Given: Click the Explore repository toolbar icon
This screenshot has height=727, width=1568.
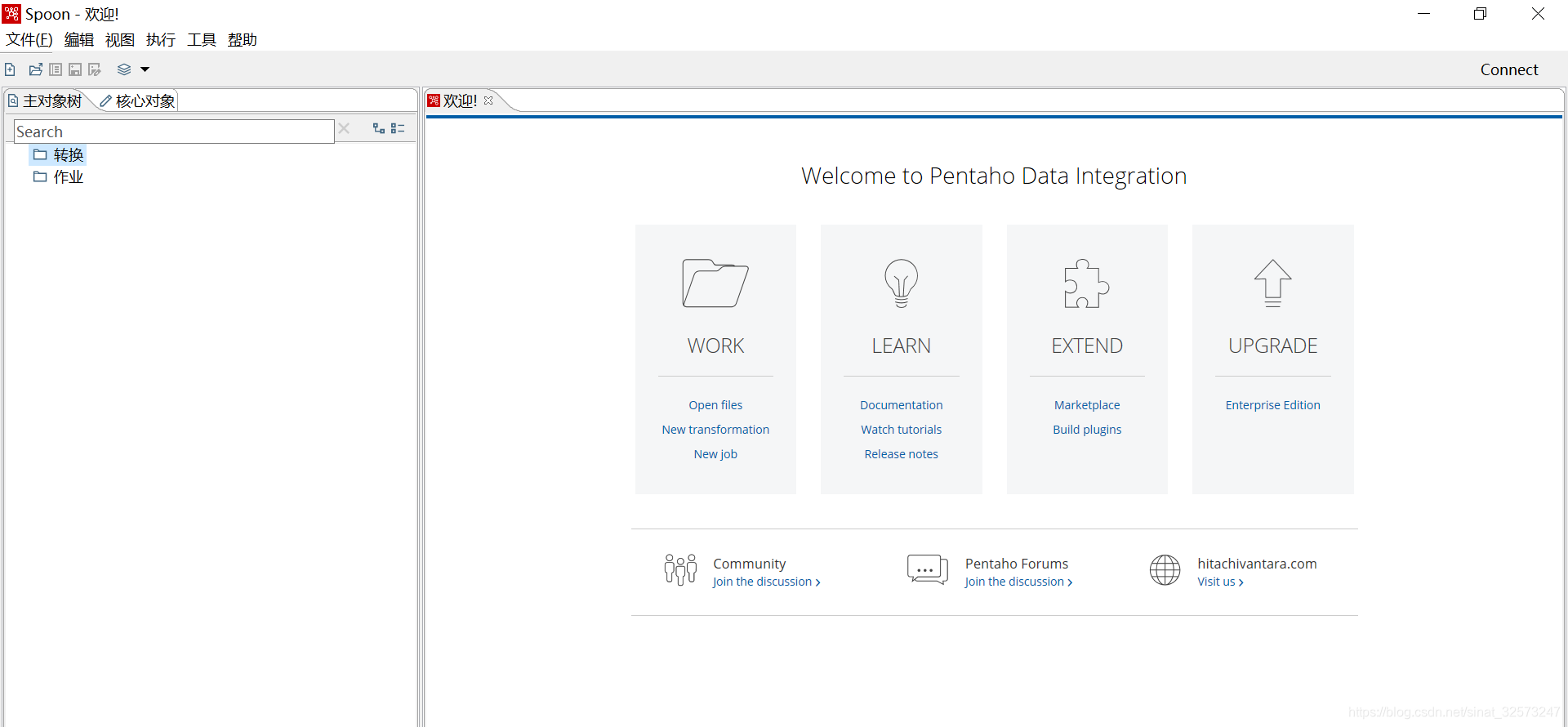Looking at the screenshot, I should pyautogui.click(x=56, y=69).
